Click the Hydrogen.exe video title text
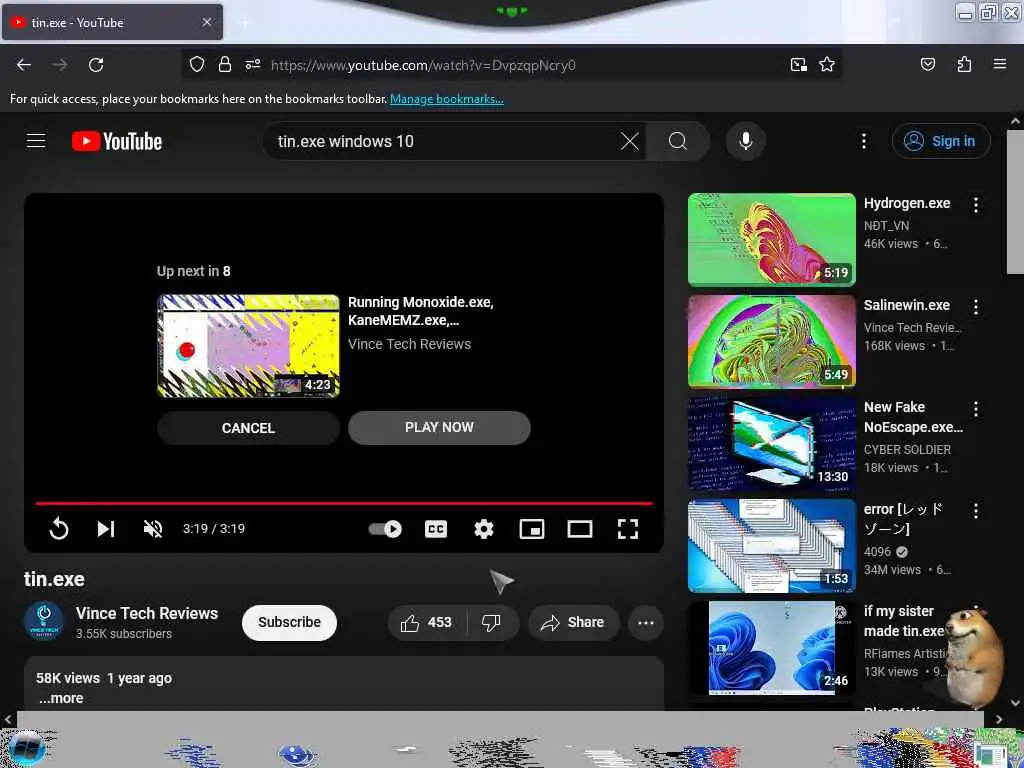Image resolution: width=1024 pixels, height=768 pixels. click(906, 203)
